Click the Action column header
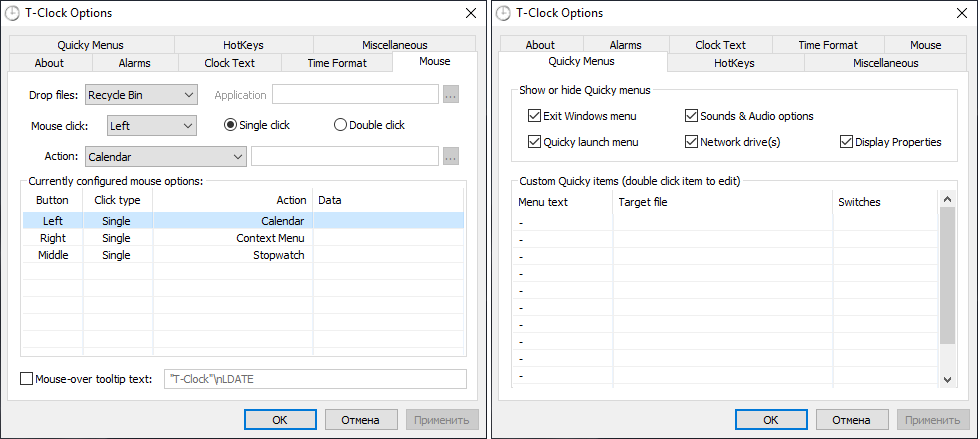Viewport: 980px width, 439px height. click(233, 200)
